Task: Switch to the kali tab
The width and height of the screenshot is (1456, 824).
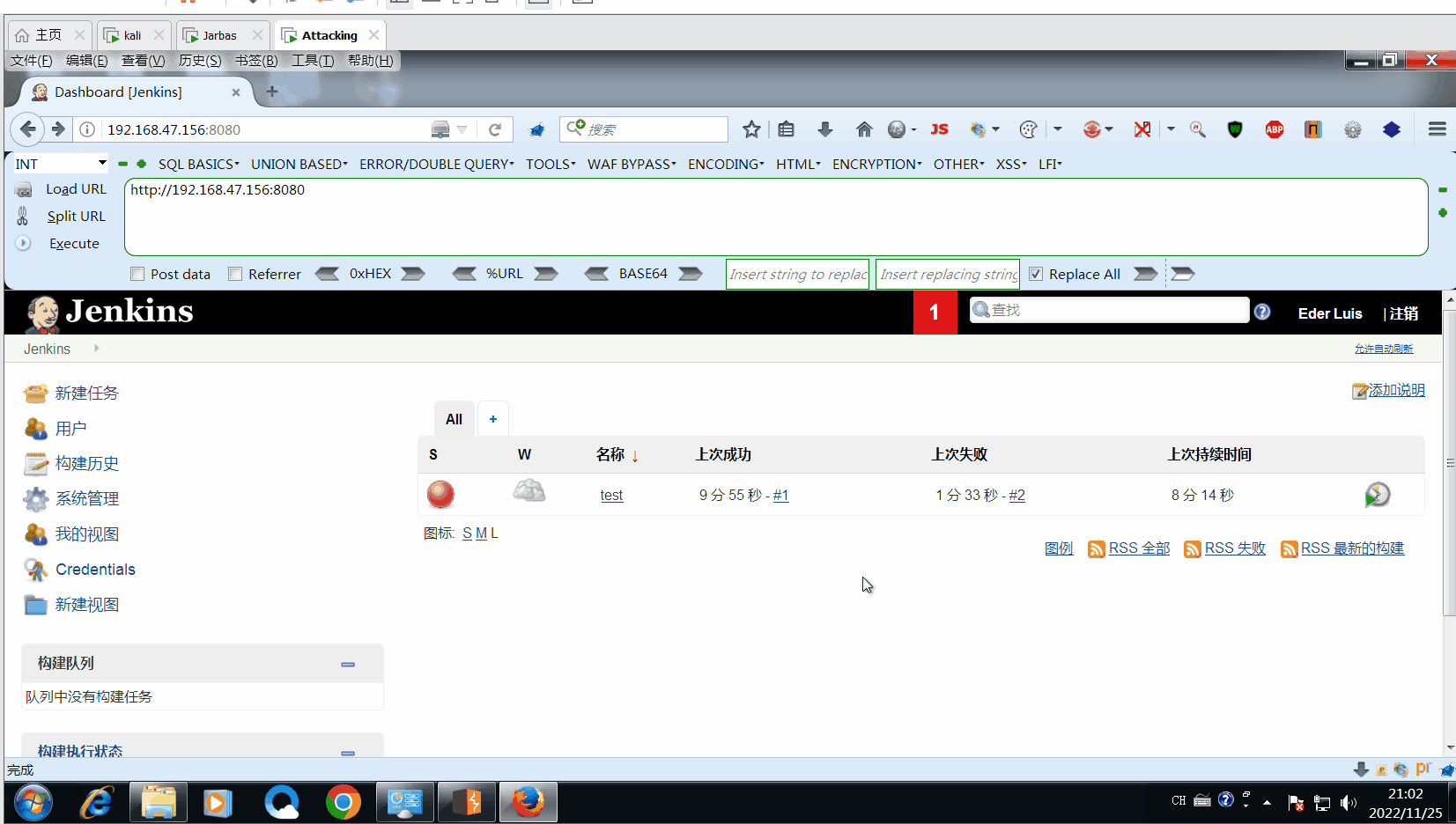Action: [133, 35]
